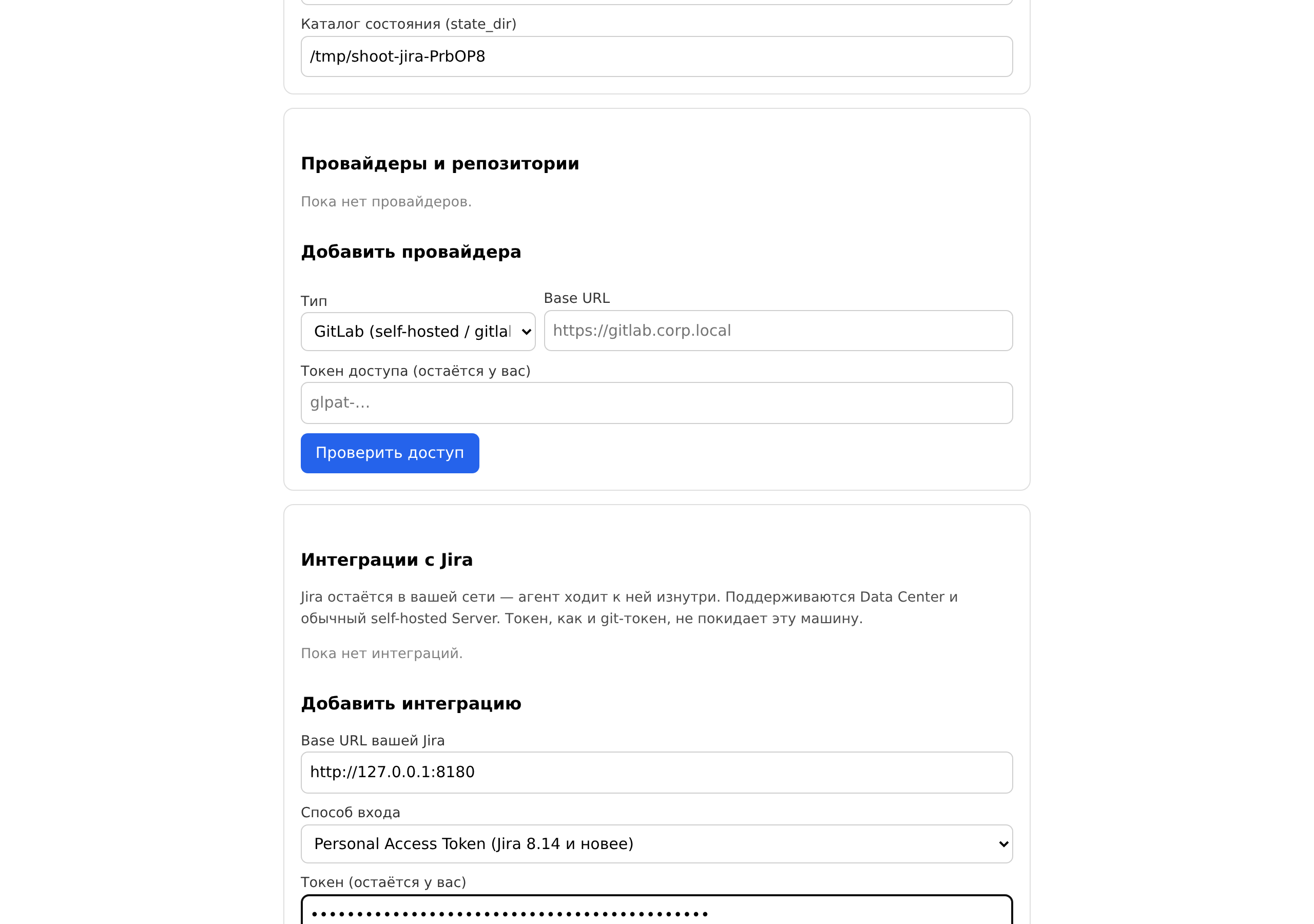1314x924 pixels.
Task: Click the 'Токен (остаётся у вас)' Jira label
Action: 383,883
